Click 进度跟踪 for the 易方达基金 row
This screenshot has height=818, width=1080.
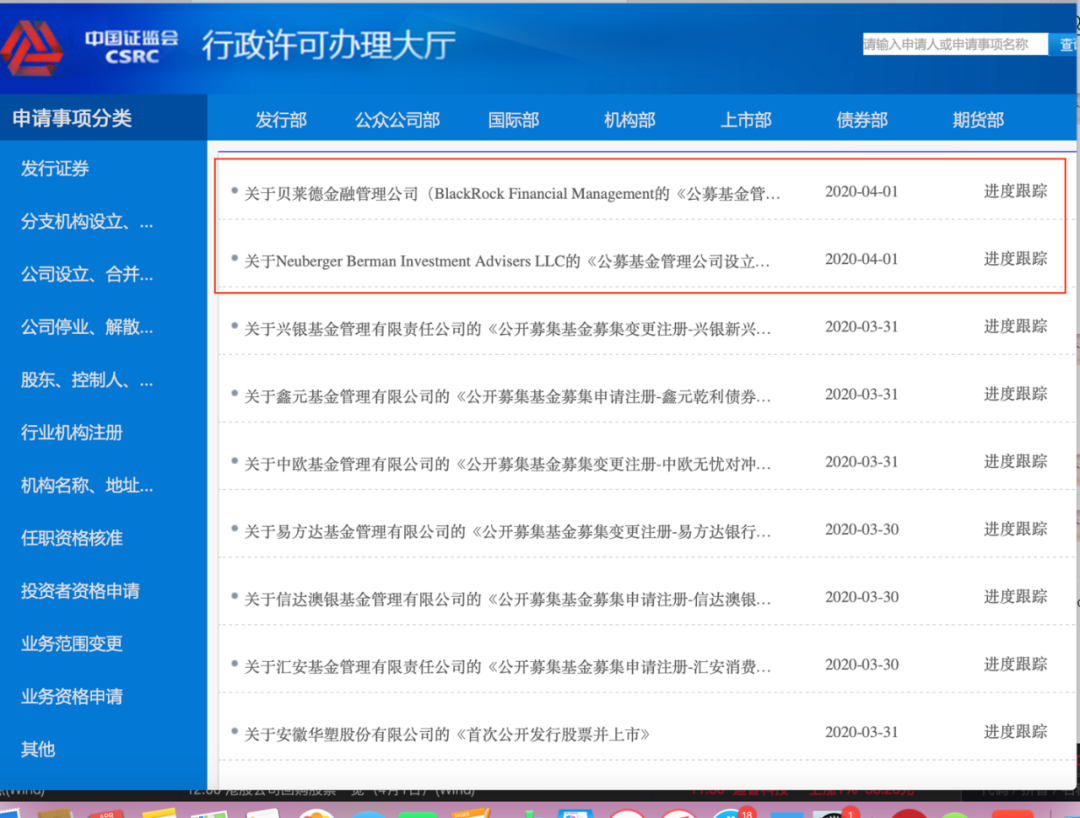click(1015, 529)
